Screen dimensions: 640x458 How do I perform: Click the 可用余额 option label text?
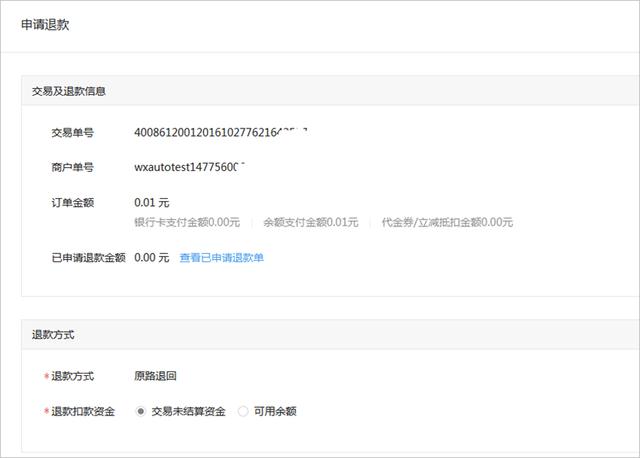click(x=275, y=411)
